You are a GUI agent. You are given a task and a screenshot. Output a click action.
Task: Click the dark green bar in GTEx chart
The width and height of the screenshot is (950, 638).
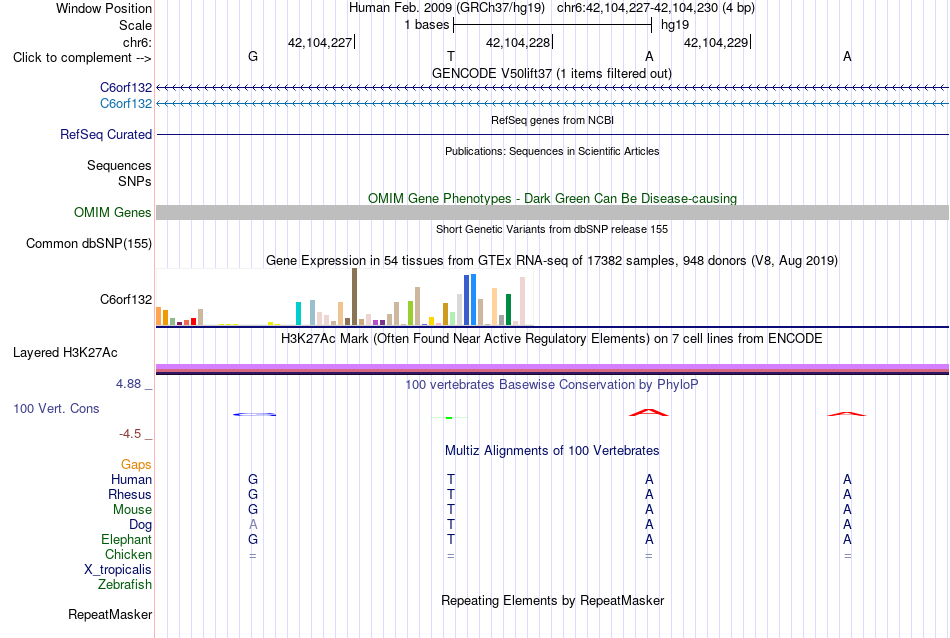pos(508,310)
